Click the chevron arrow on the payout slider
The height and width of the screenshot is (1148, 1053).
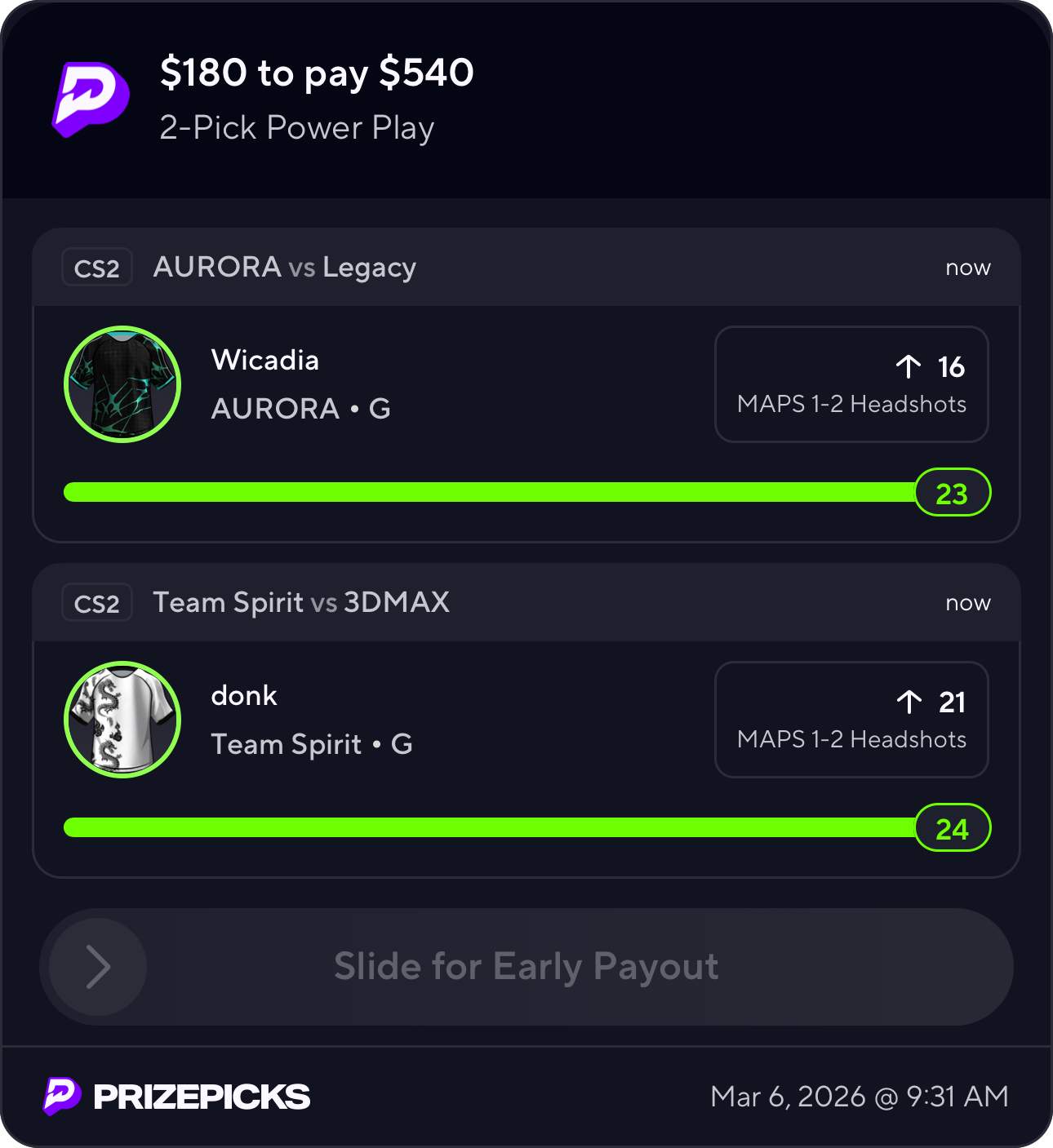click(98, 967)
